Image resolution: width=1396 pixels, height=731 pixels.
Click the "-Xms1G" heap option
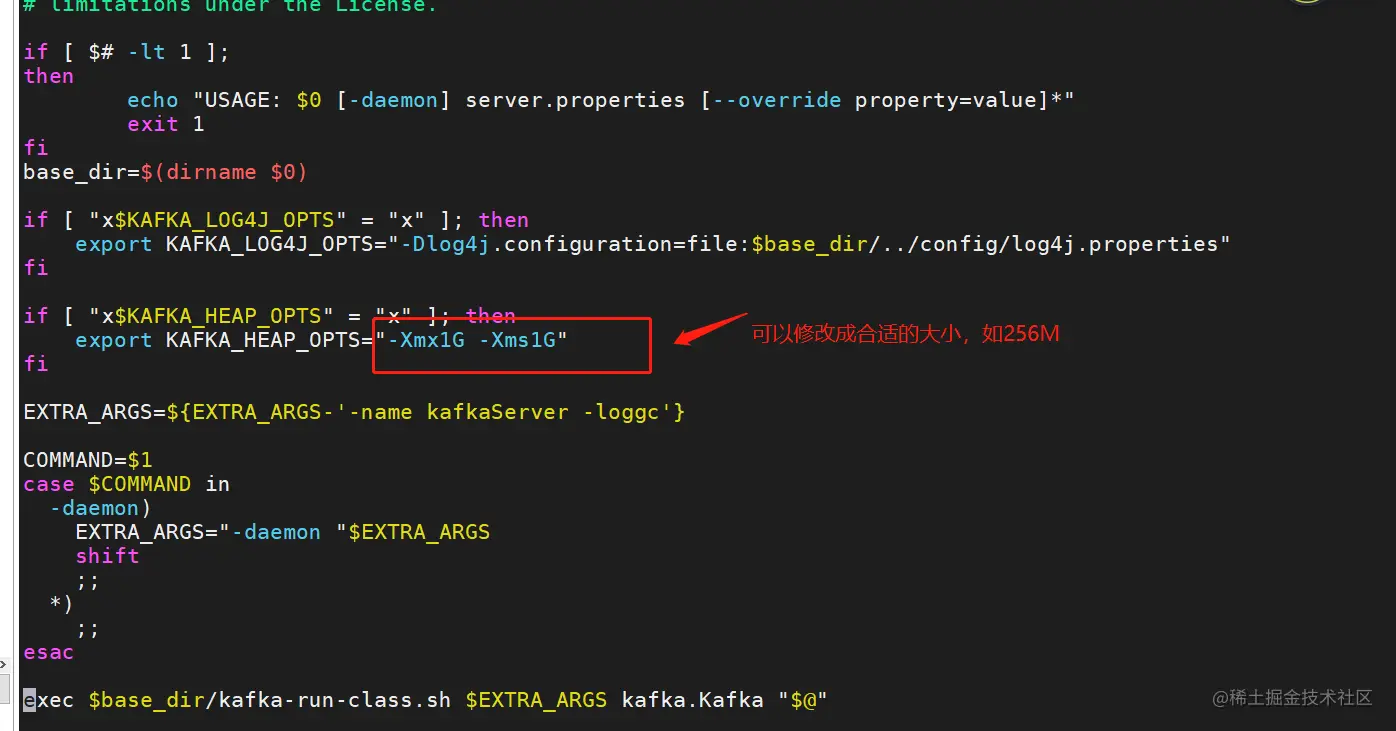click(x=517, y=340)
